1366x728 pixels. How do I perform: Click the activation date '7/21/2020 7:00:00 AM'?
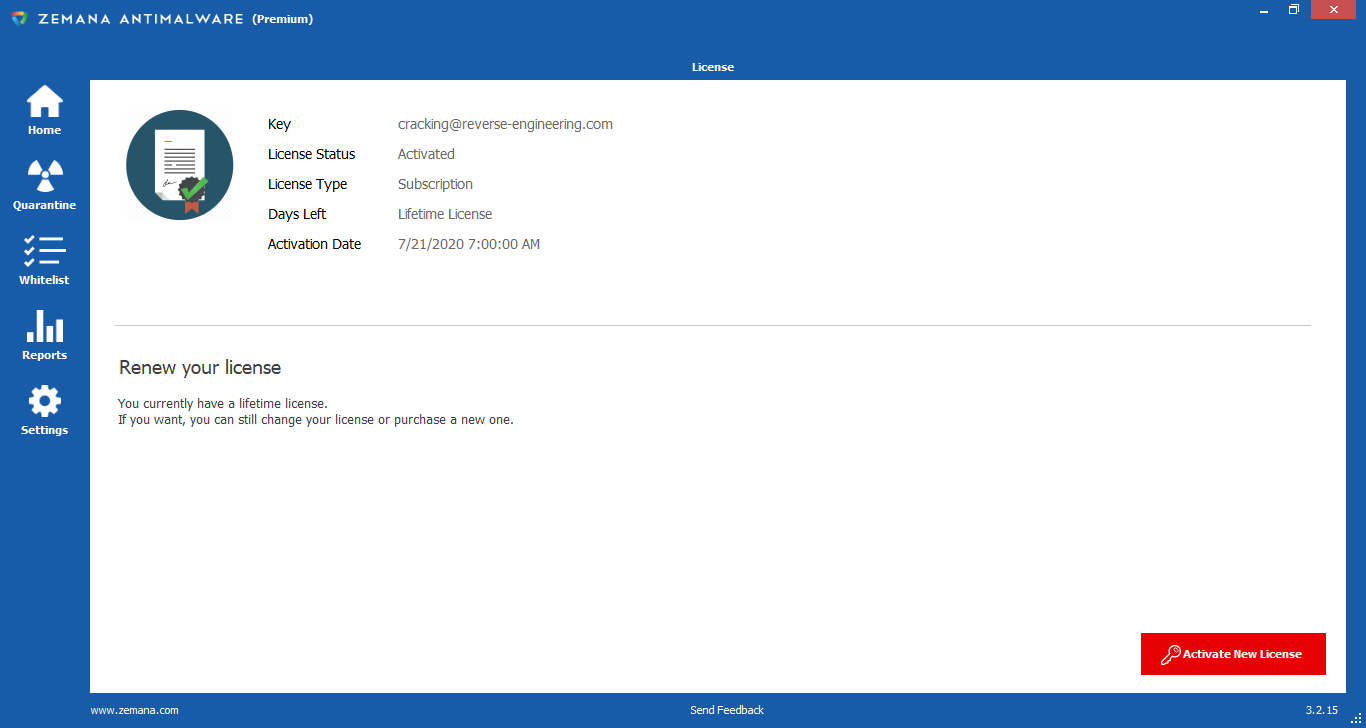[x=469, y=244]
